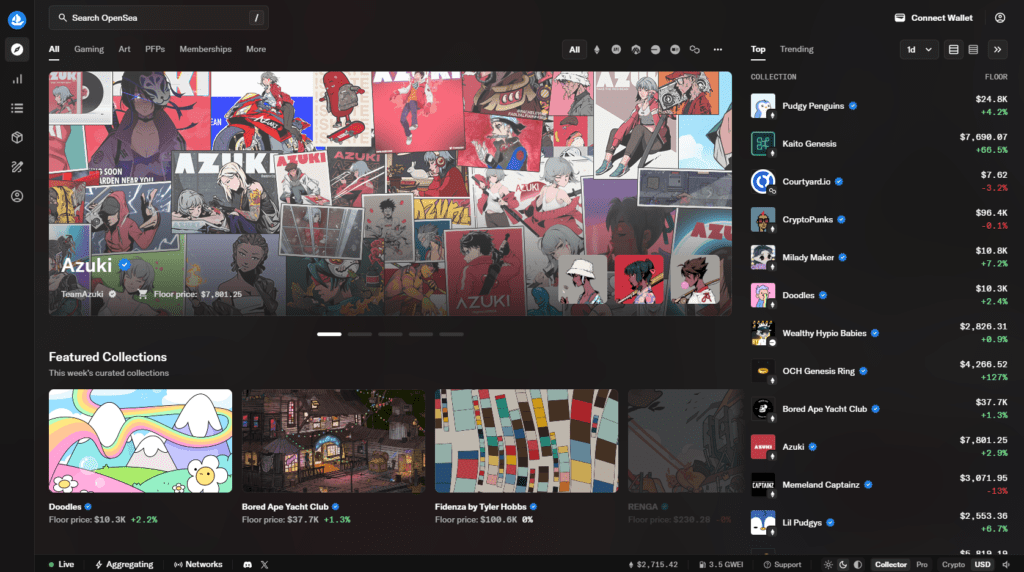Open the X (Twitter) icon in the footer
The height and width of the screenshot is (572, 1024).
coord(264,565)
